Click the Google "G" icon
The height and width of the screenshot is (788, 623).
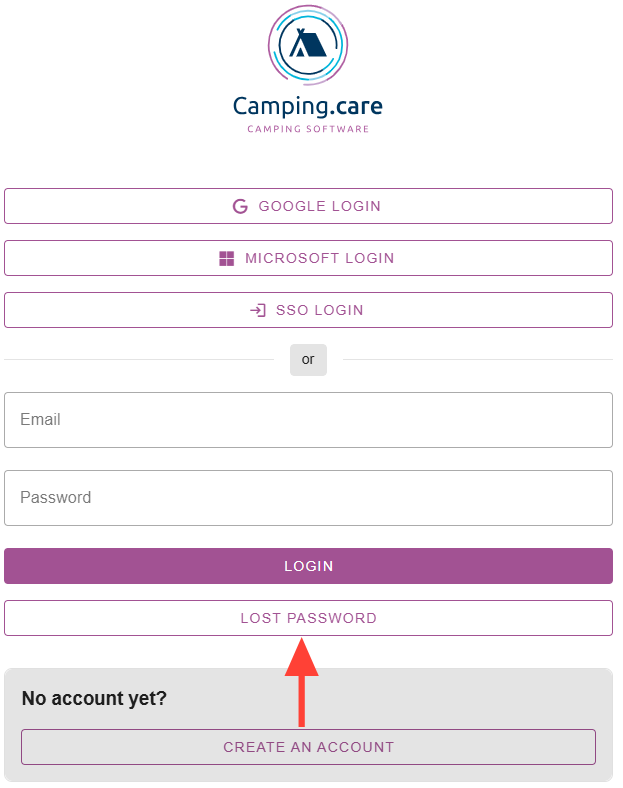point(240,207)
